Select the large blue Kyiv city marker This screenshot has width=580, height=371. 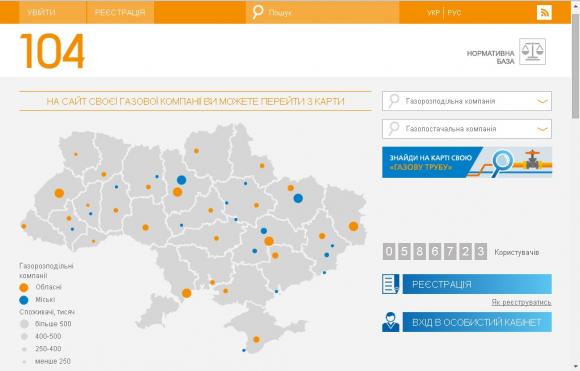(x=181, y=180)
